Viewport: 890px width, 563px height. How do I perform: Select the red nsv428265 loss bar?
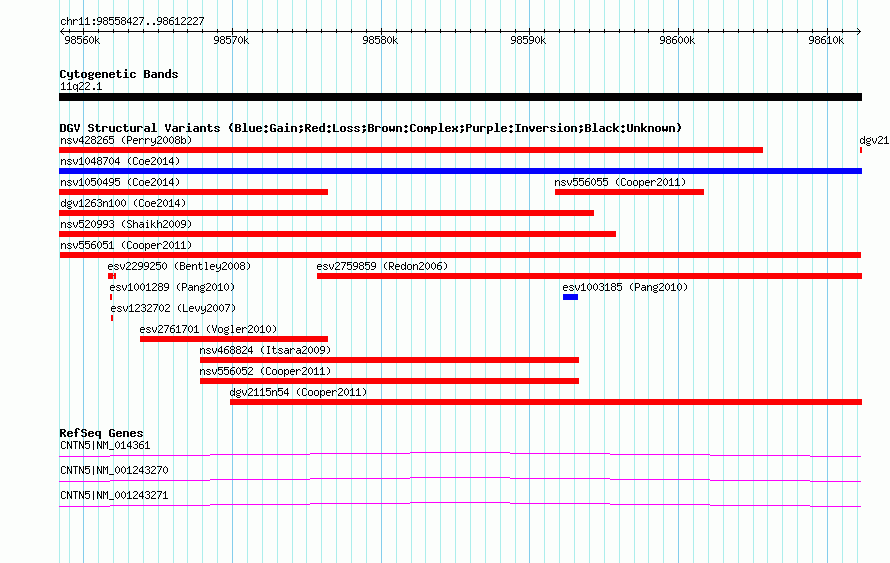(411, 150)
